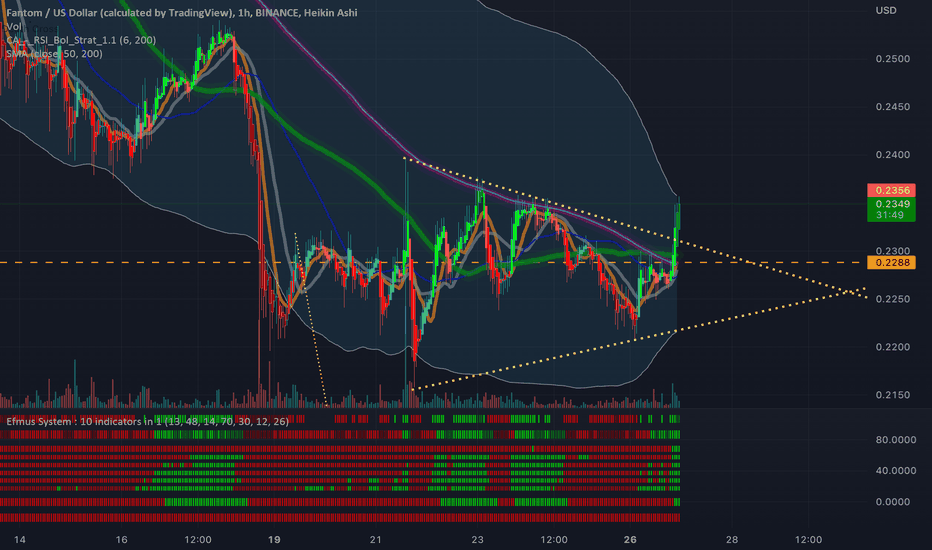The image size is (932, 550).
Task: Click the bold 26 date label on the time axis
Action: pyautogui.click(x=630, y=540)
